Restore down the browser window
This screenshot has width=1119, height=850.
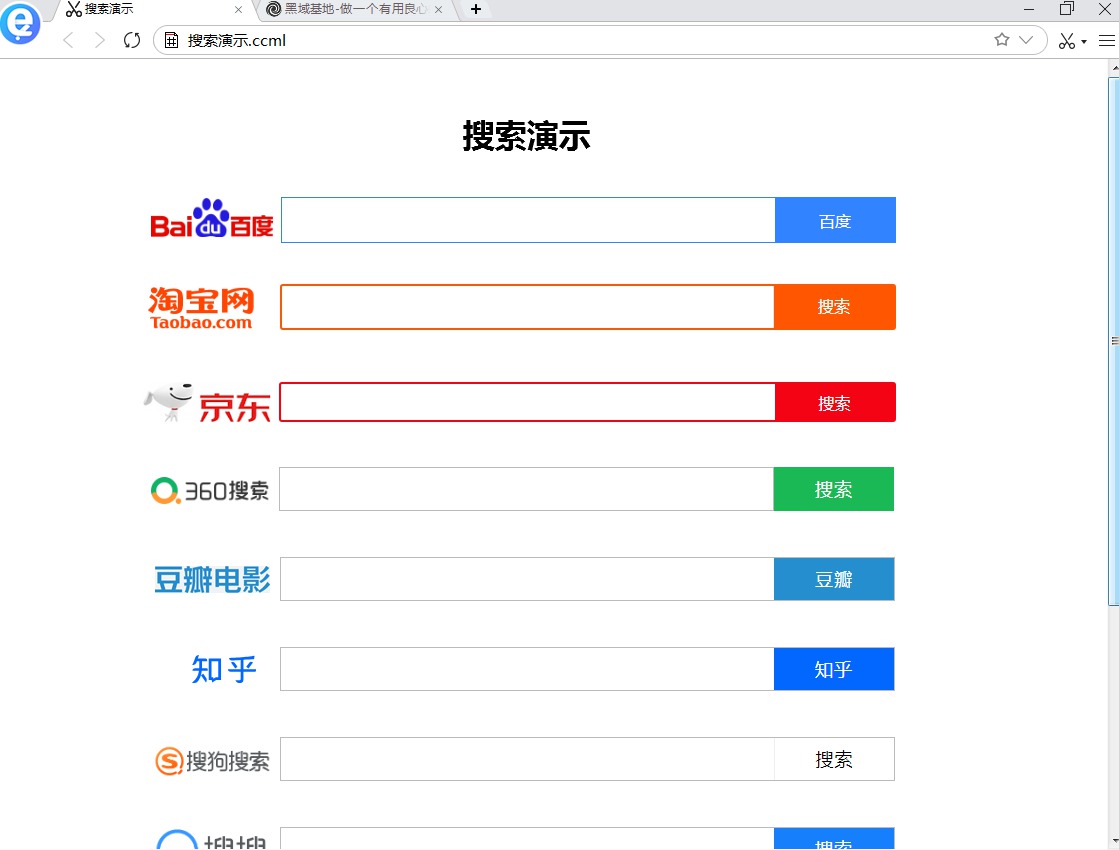[1067, 9]
